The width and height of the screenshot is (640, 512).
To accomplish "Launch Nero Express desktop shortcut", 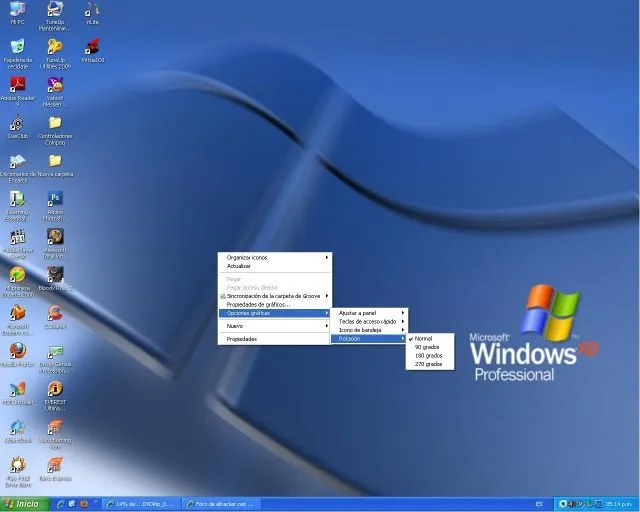I will click(x=55, y=469).
